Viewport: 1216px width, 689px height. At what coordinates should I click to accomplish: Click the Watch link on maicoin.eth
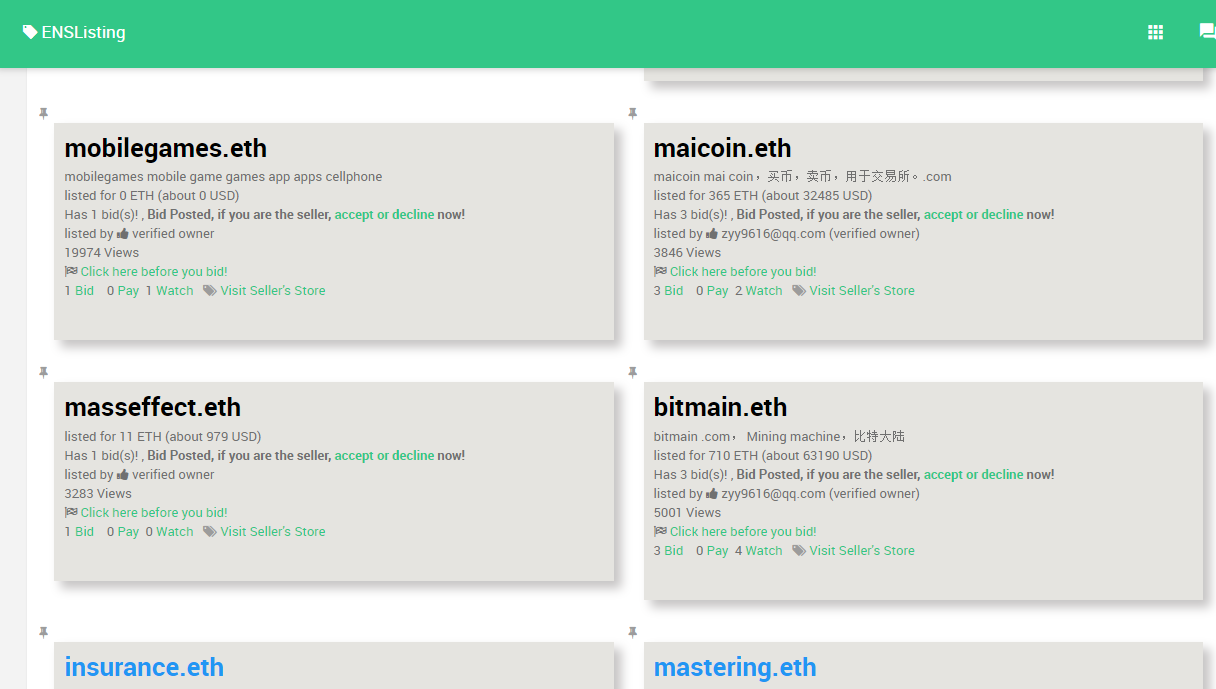tap(763, 290)
